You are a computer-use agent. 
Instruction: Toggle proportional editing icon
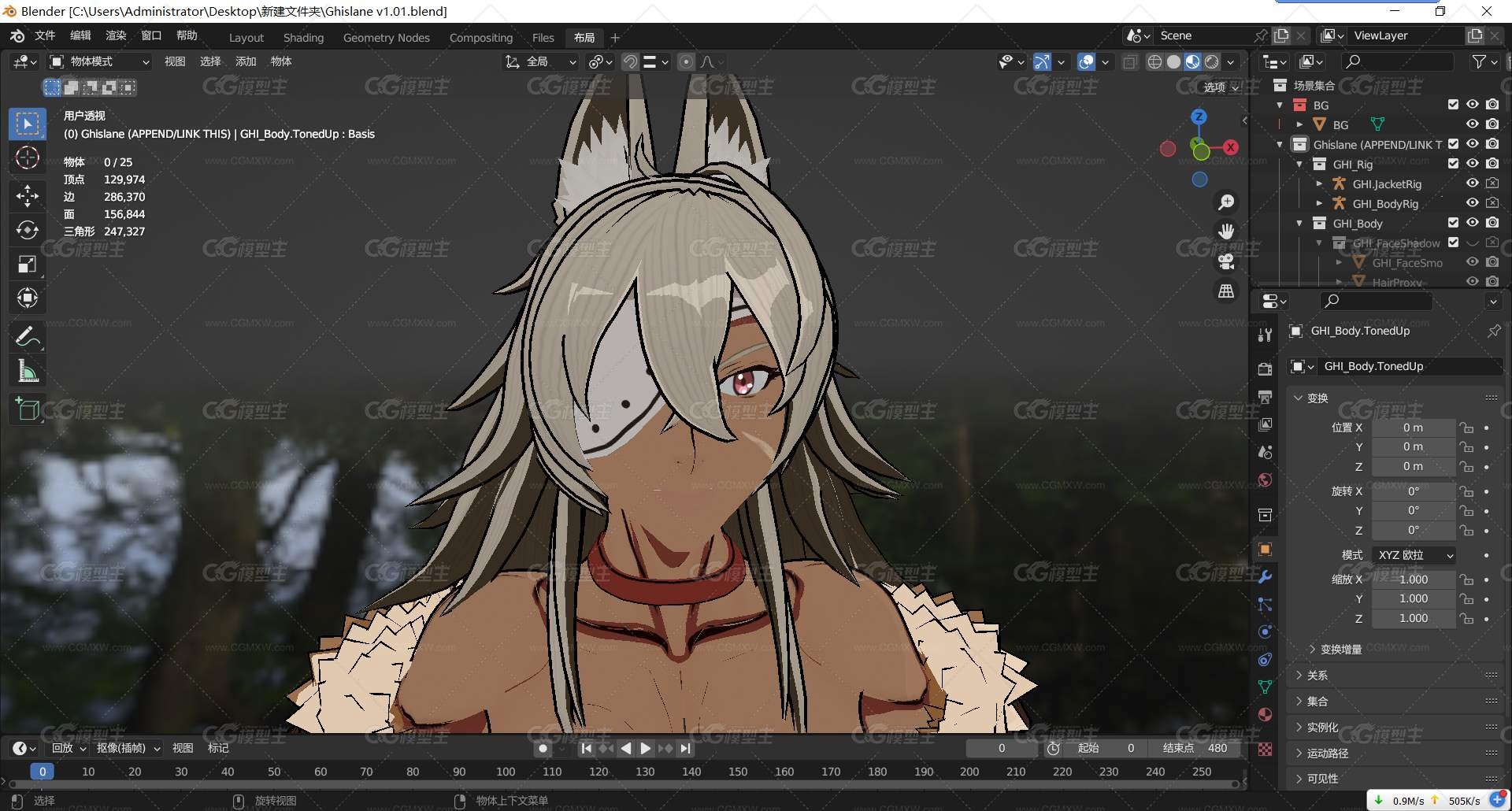coord(686,61)
